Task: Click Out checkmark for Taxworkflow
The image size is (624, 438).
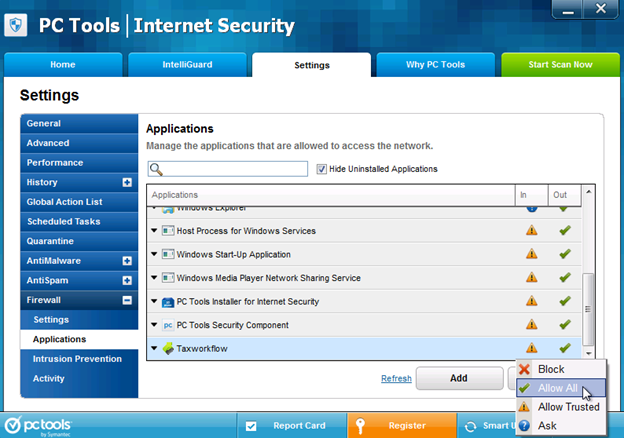Action: coord(565,348)
